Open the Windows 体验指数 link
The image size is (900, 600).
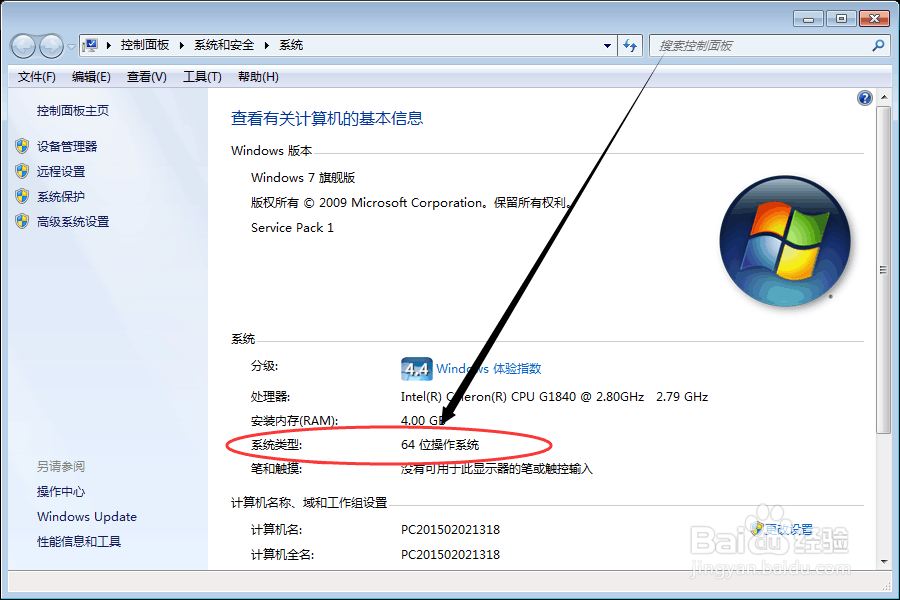pyautogui.click(x=488, y=369)
